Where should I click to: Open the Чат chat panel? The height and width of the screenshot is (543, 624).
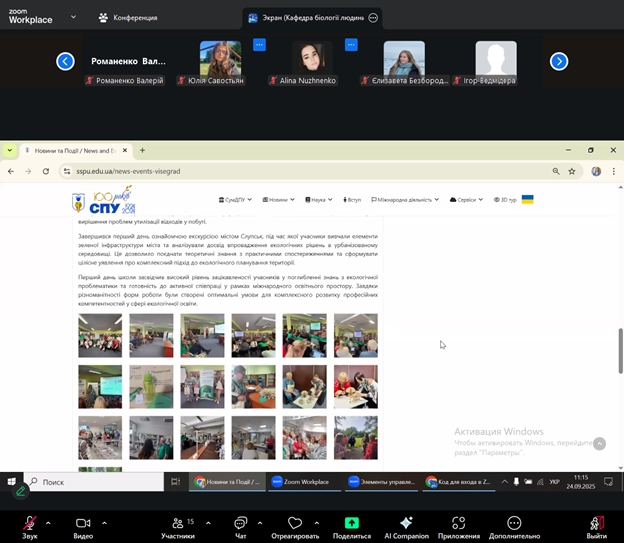click(x=240, y=523)
